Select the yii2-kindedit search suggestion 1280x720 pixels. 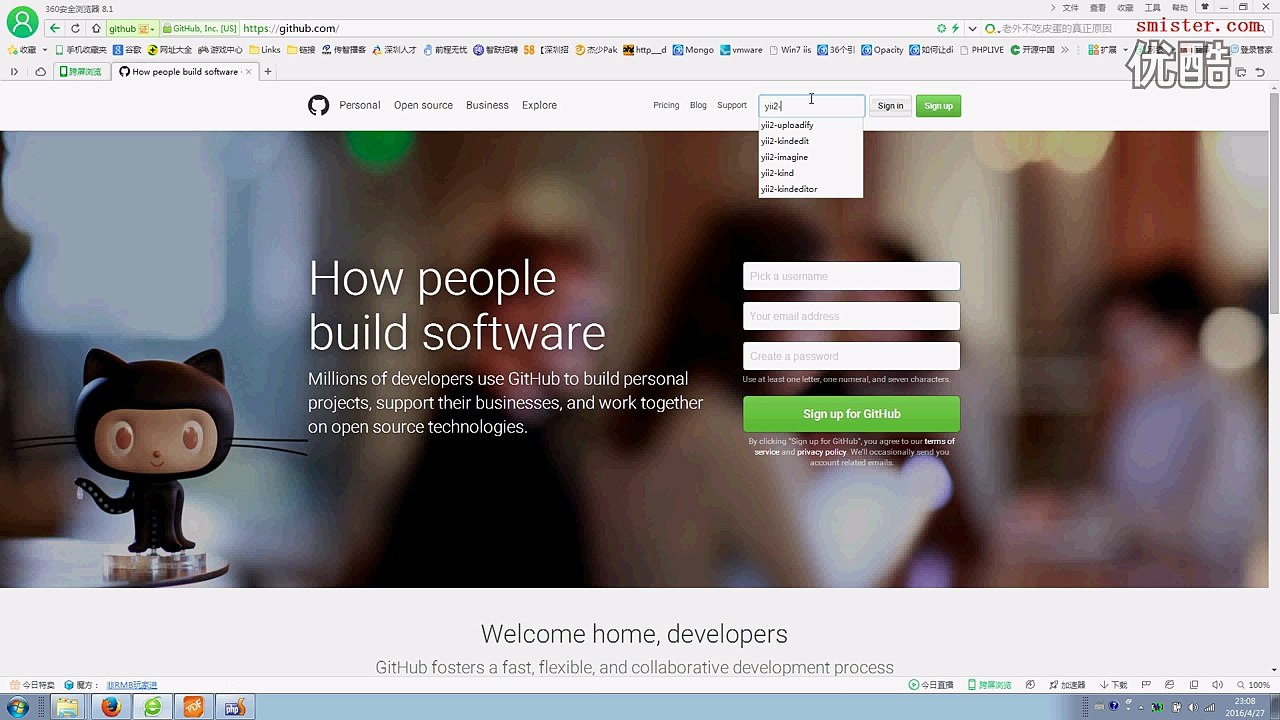pyautogui.click(x=810, y=141)
